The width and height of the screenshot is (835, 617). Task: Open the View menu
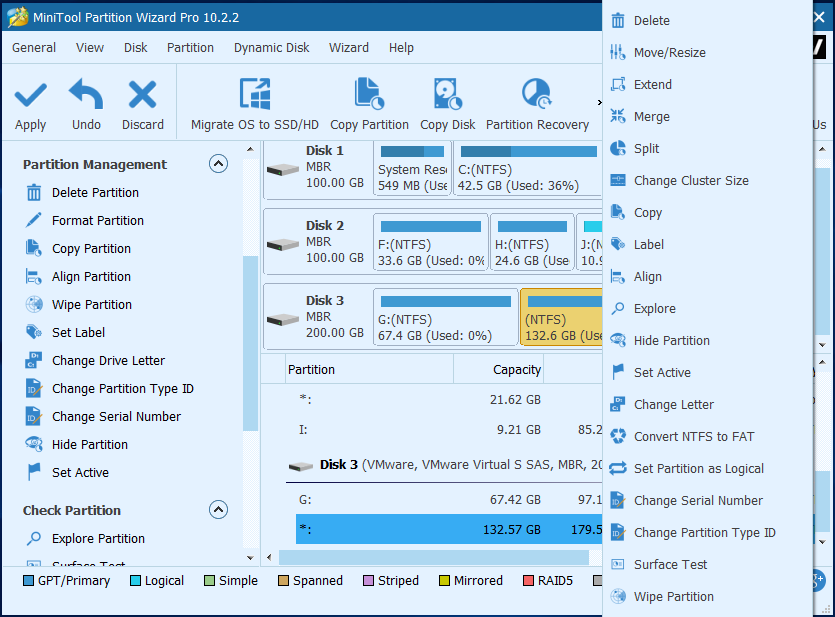click(x=89, y=47)
